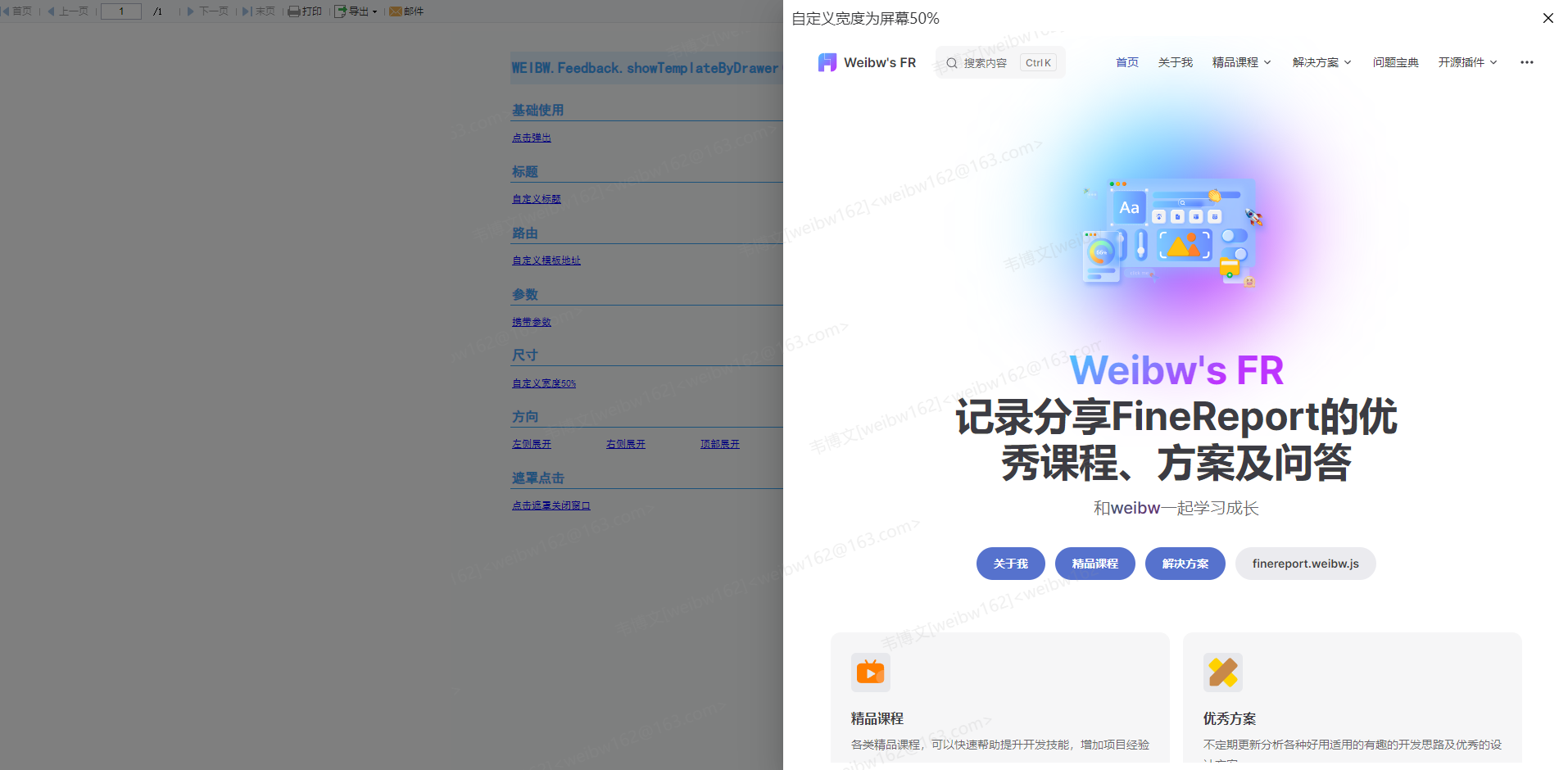Click the 优秀方案 card icon
The height and width of the screenshot is (770, 1568).
(1223, 673)
